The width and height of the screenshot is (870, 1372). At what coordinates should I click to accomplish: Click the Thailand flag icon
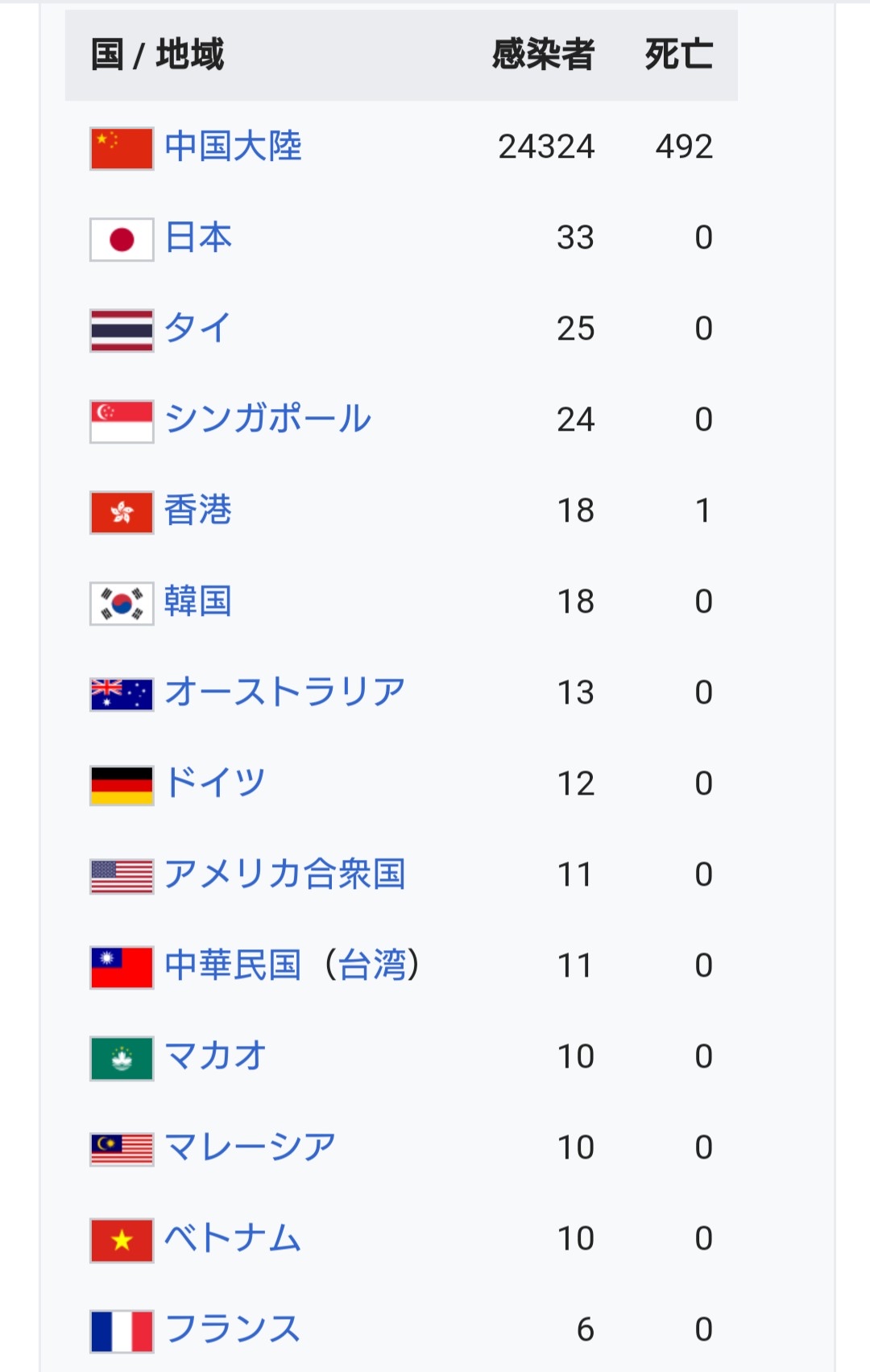tap(122, 331)
